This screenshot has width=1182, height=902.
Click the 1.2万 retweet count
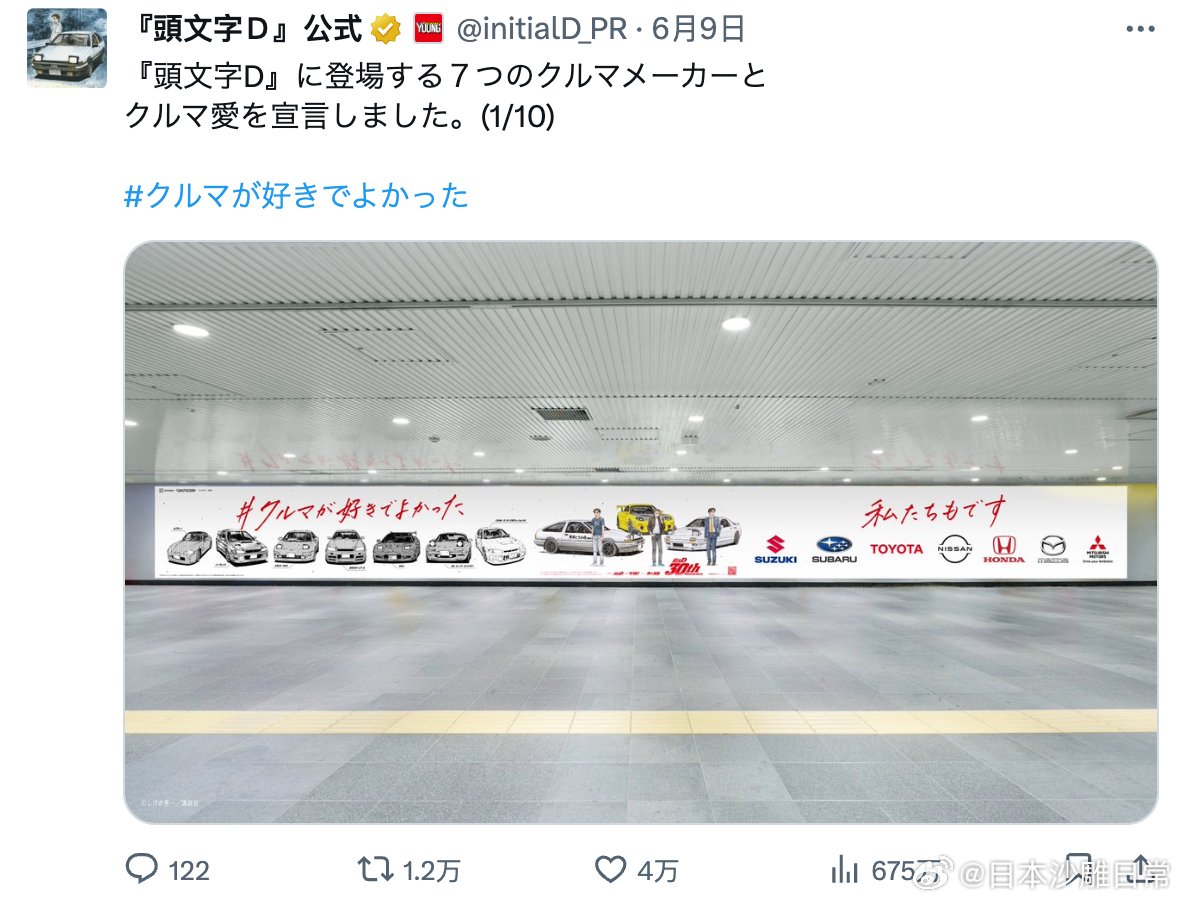point(431,871)
